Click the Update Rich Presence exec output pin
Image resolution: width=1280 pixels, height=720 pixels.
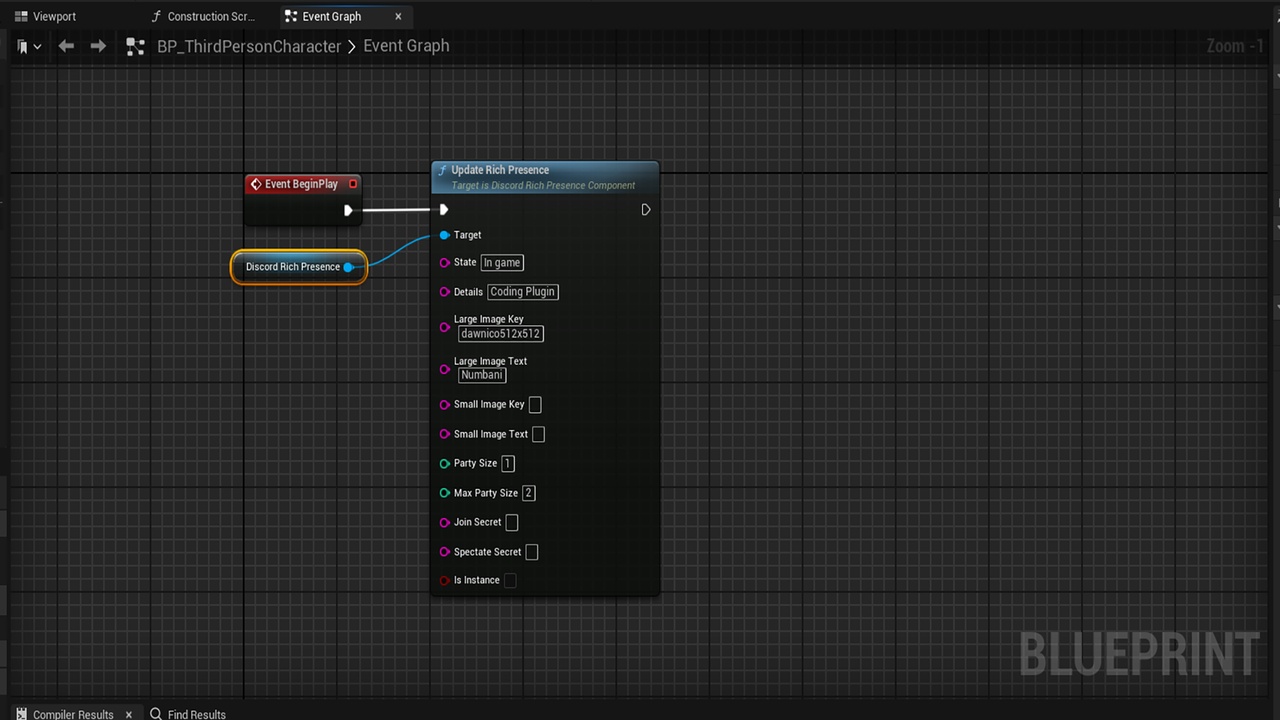(646, 210)
